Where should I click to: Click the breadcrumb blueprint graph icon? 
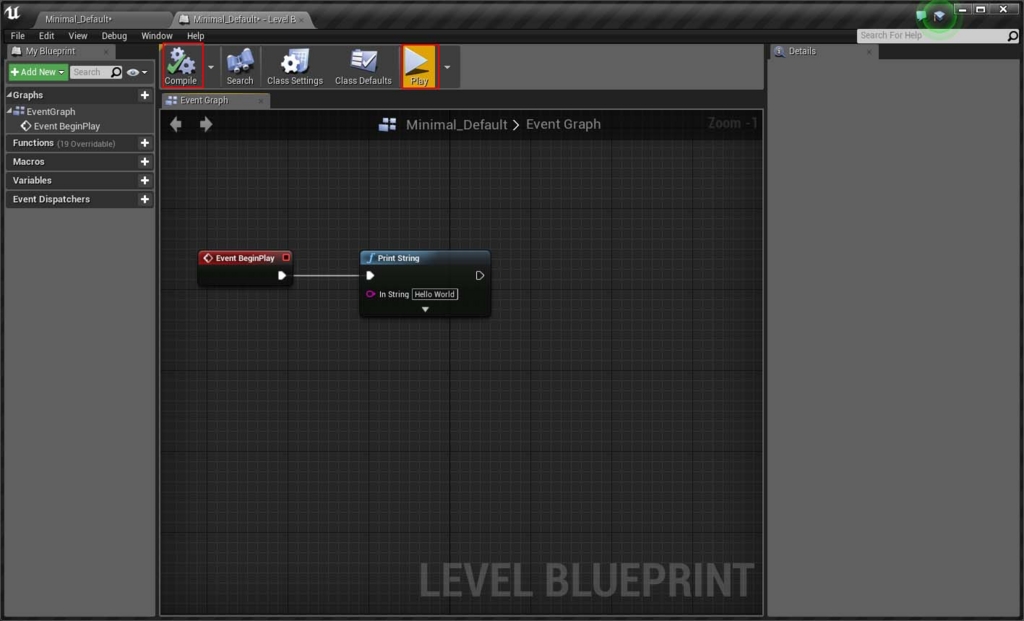(x=387, y=124)
